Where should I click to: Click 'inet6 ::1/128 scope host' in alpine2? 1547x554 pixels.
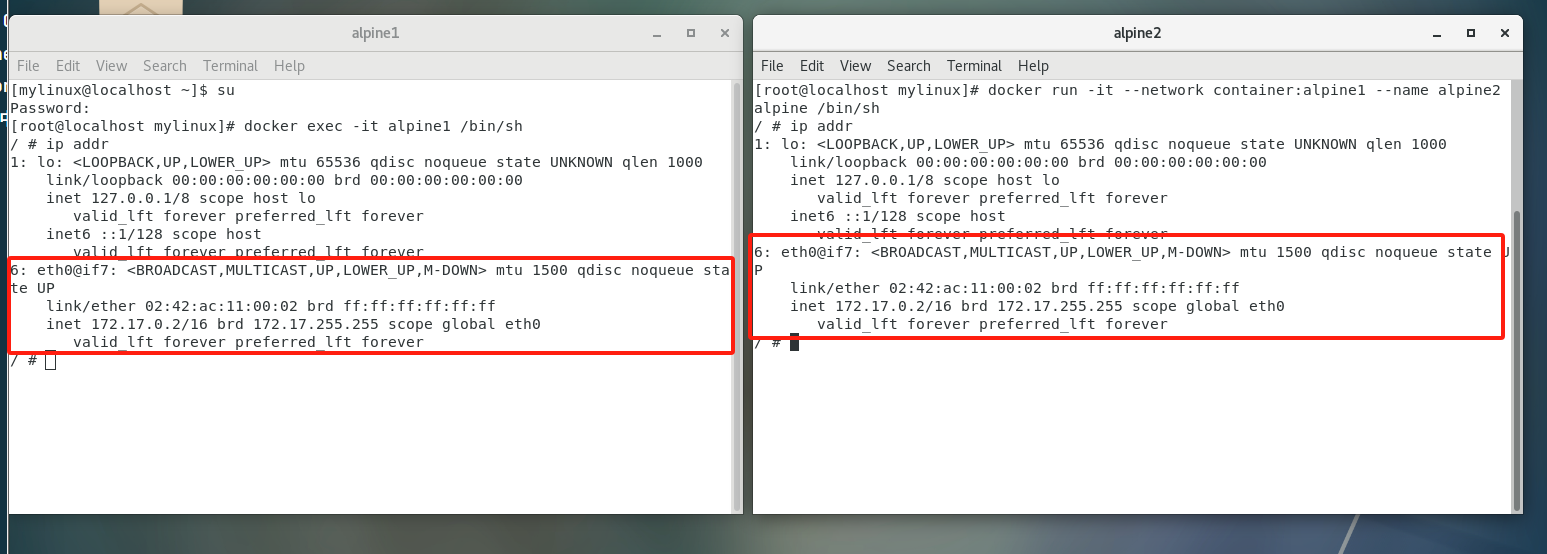click(x=897, y=216)
